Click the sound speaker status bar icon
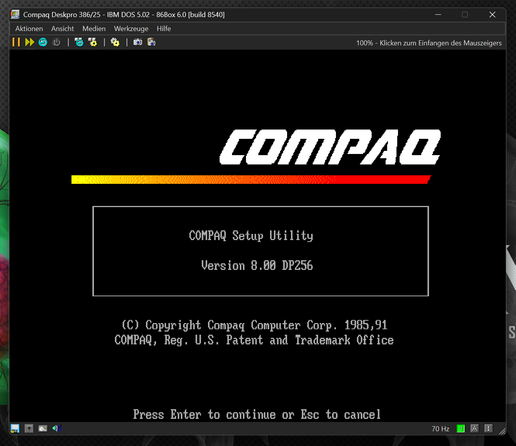The width and height of the screenshot is (516, 446). coord(56,428)
